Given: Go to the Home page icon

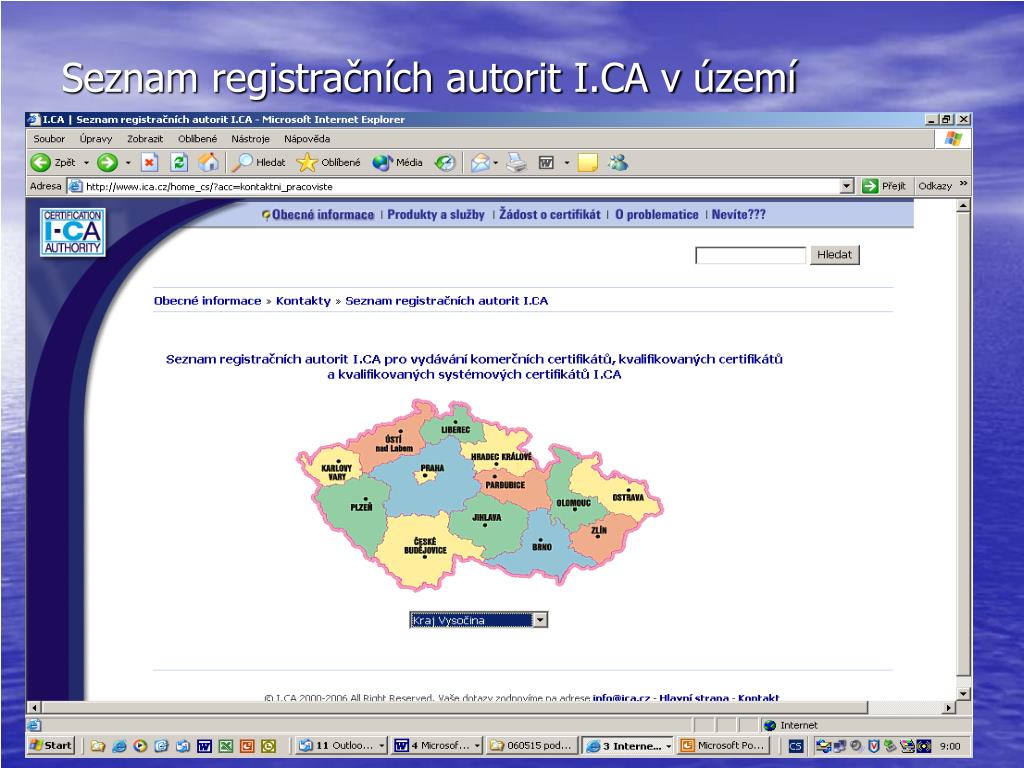Looking at the screenshot, I should (208, 163).
